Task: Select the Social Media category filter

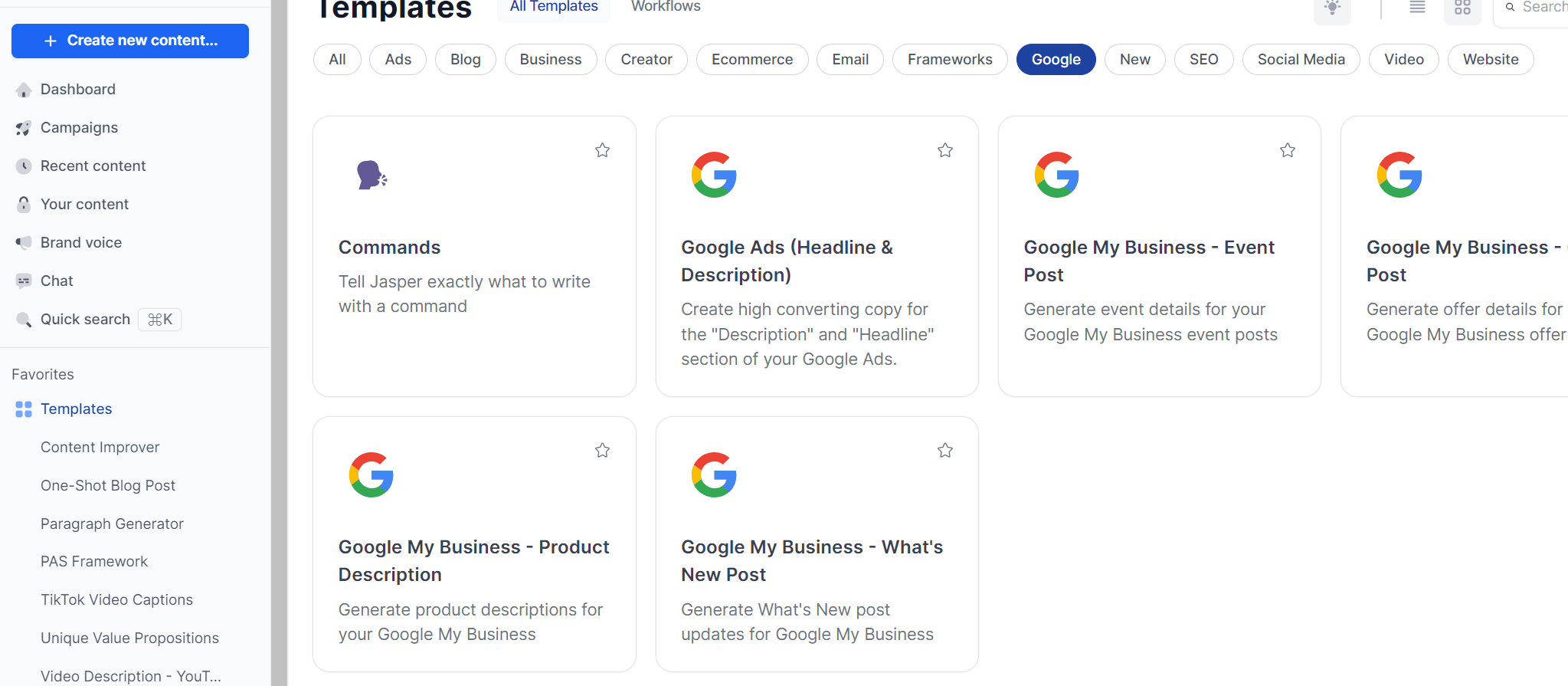Action: [1300, 60]
